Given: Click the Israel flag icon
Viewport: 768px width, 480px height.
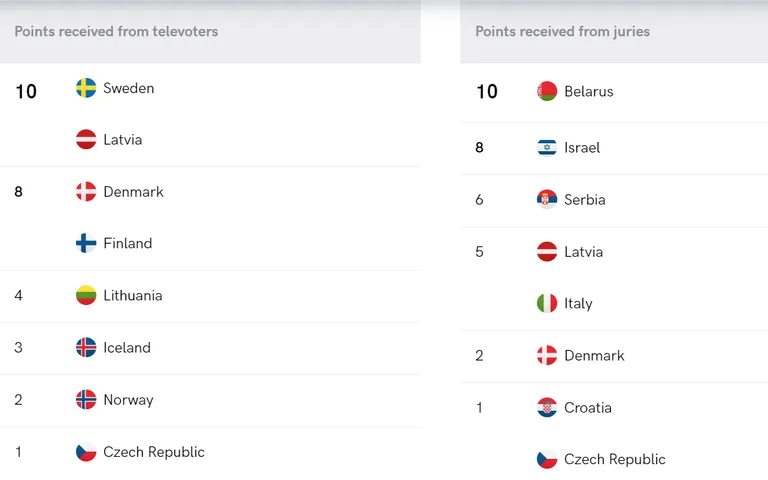Looking at the screenshot, I should (x=547, y=147).
